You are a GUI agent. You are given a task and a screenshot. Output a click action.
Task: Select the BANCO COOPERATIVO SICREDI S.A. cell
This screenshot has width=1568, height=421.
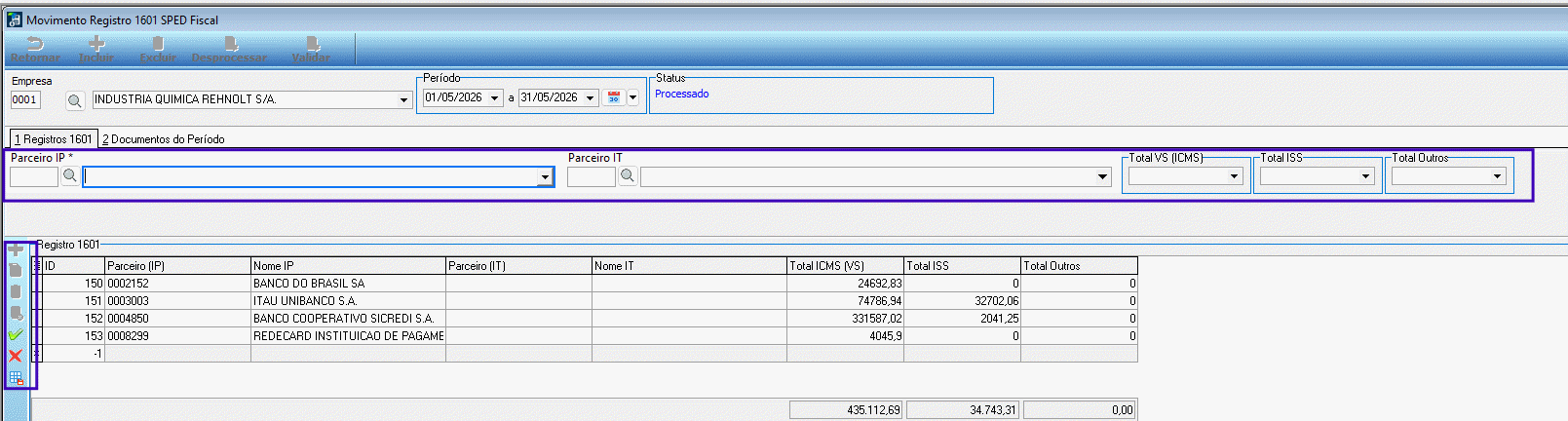(x=348, y=319)
